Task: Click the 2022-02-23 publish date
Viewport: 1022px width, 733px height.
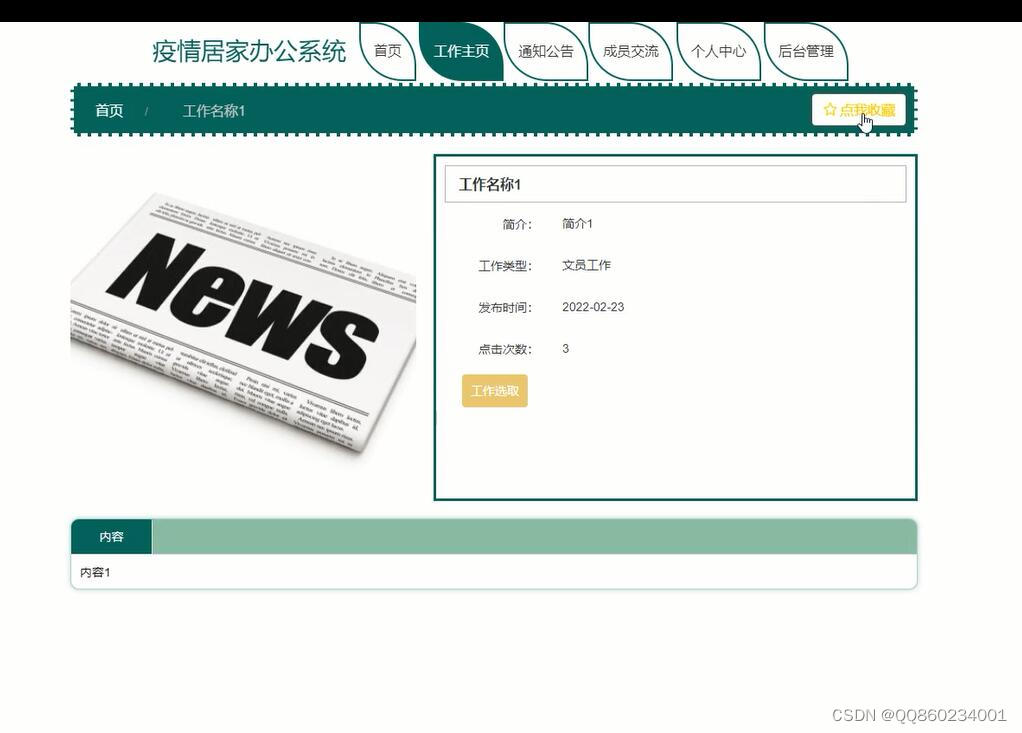Action: 592,307
